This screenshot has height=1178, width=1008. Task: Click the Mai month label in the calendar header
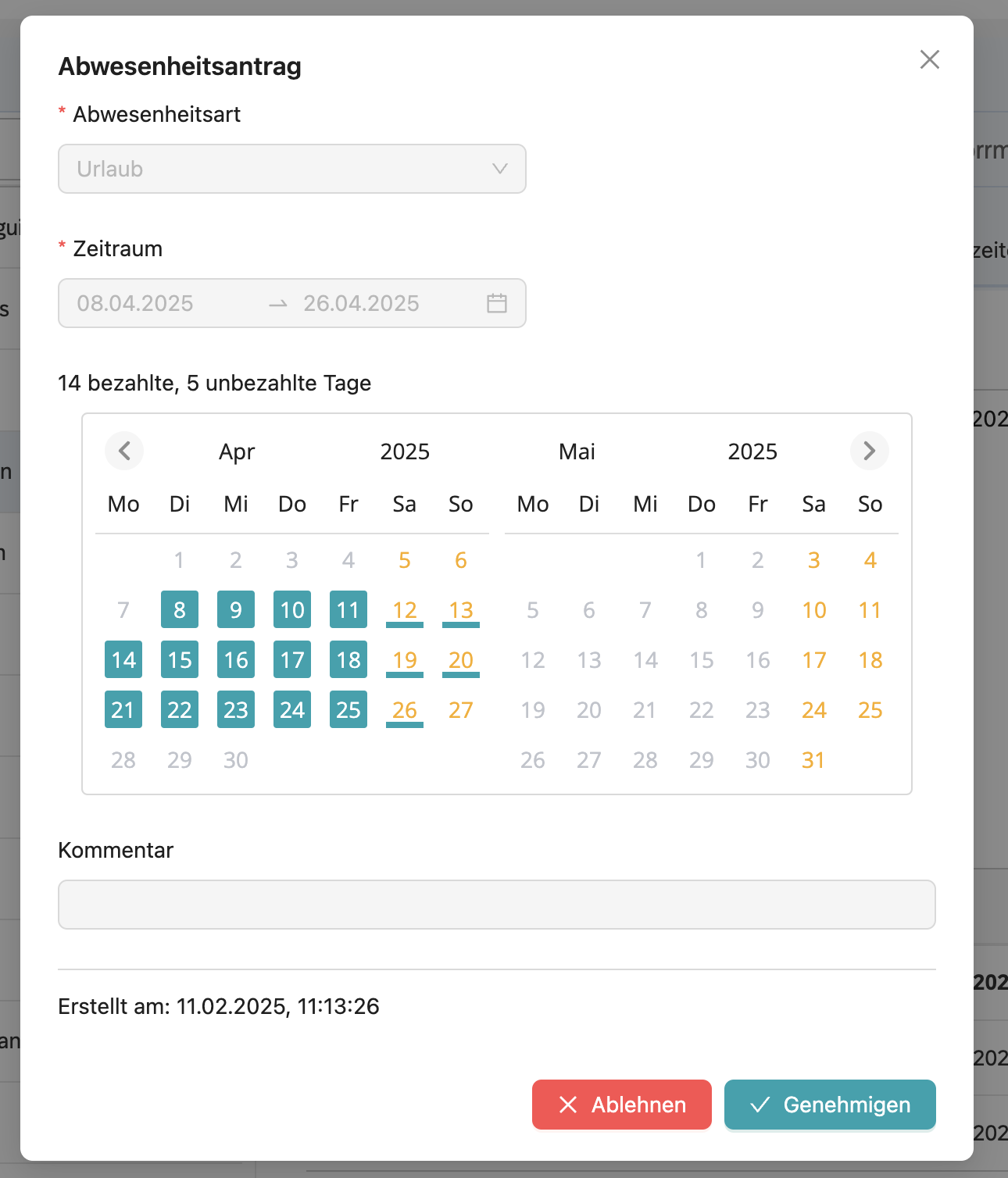[577, 452]
